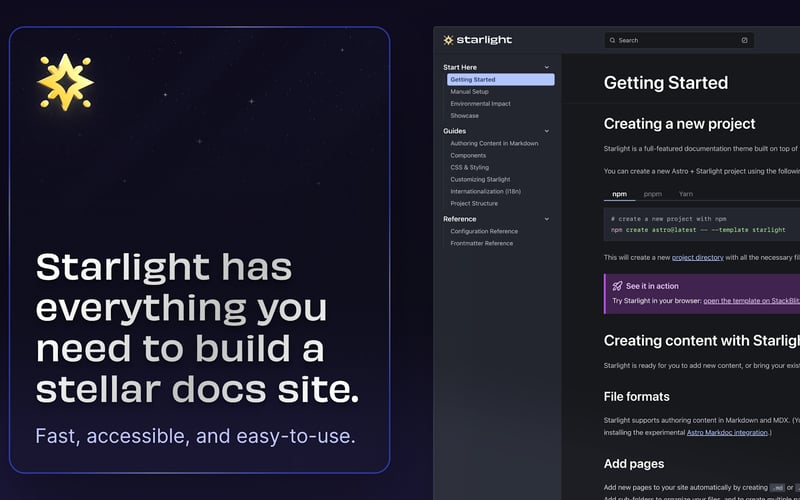Follow the project directory link
Viewport: 800px width, 500px height.
click(x=697, y=258)
